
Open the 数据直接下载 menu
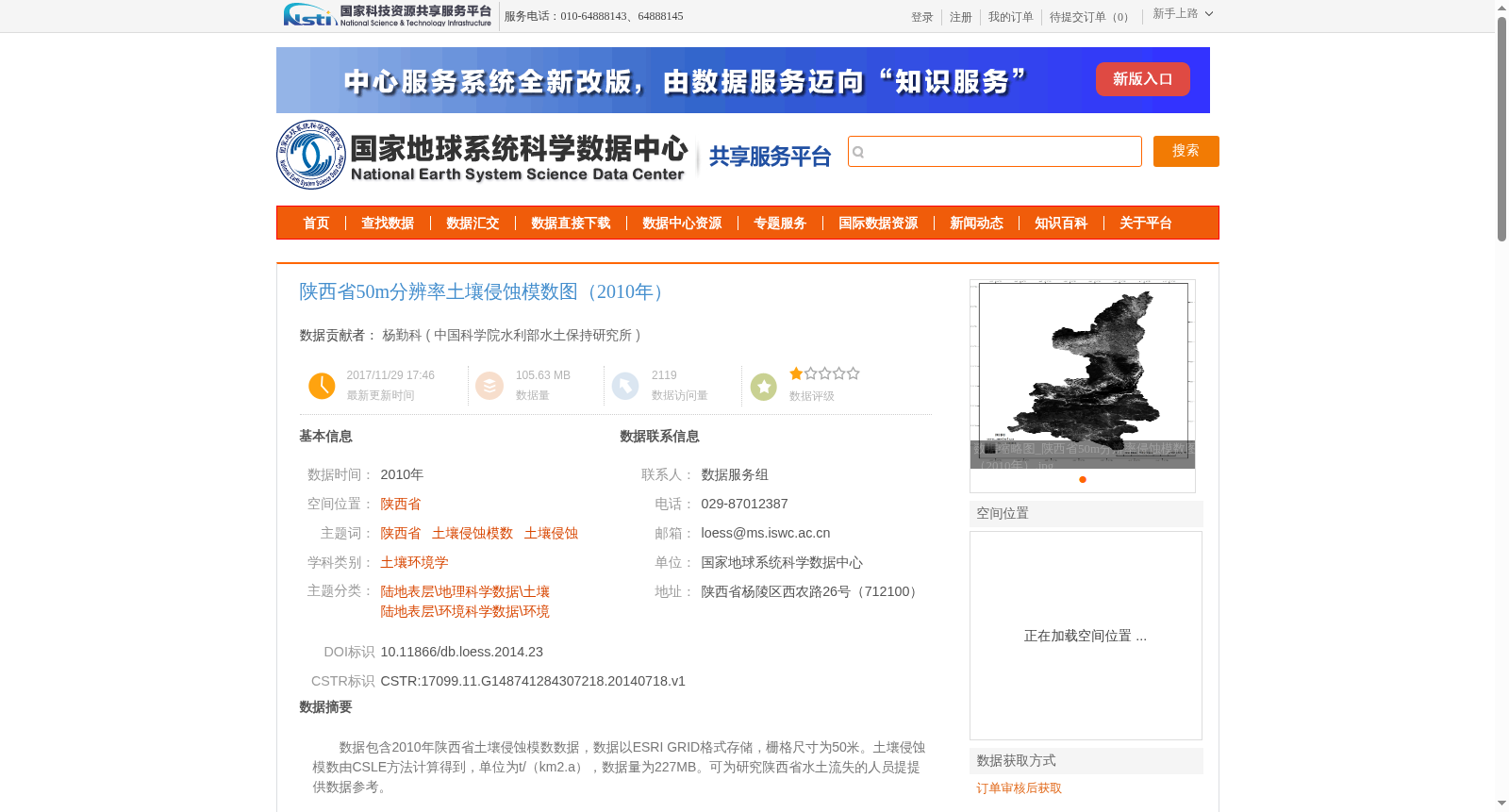pos(571,224)
